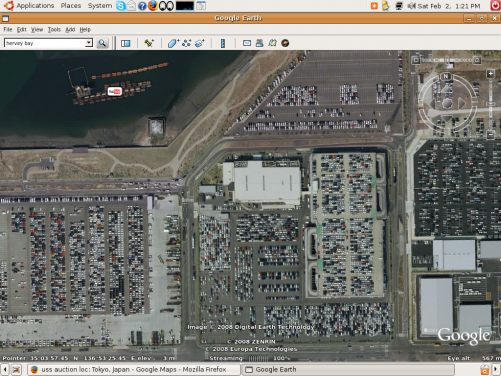The height and width of the screenshot is (376, 501).
Task: Click 'Eye alt 567 m' status text
Action: [x=474, y=358]
